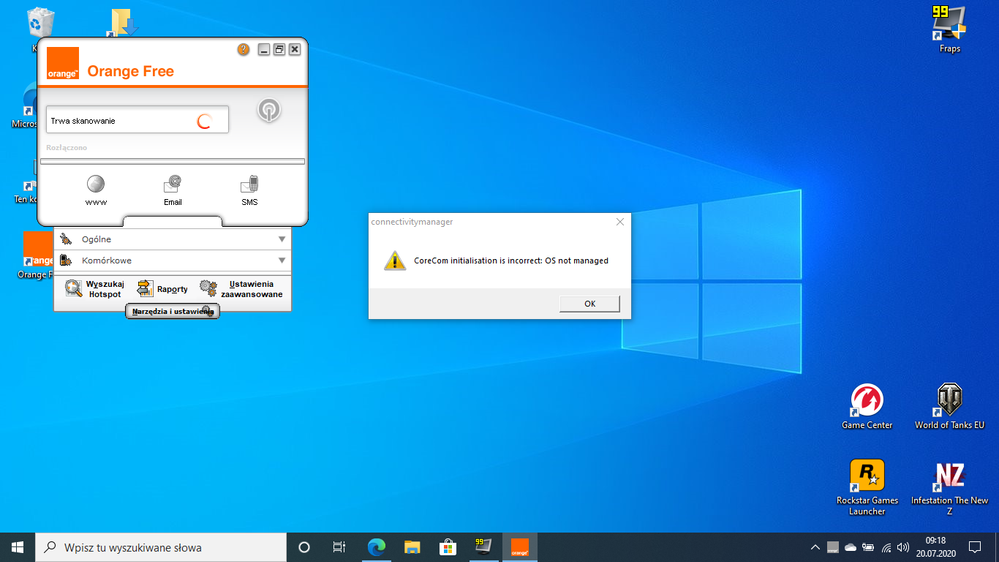Image resolution: width=999 pixels, height=562 pixels.
Task: Open File Explorer from taskbar
Action: coord(412,547)
